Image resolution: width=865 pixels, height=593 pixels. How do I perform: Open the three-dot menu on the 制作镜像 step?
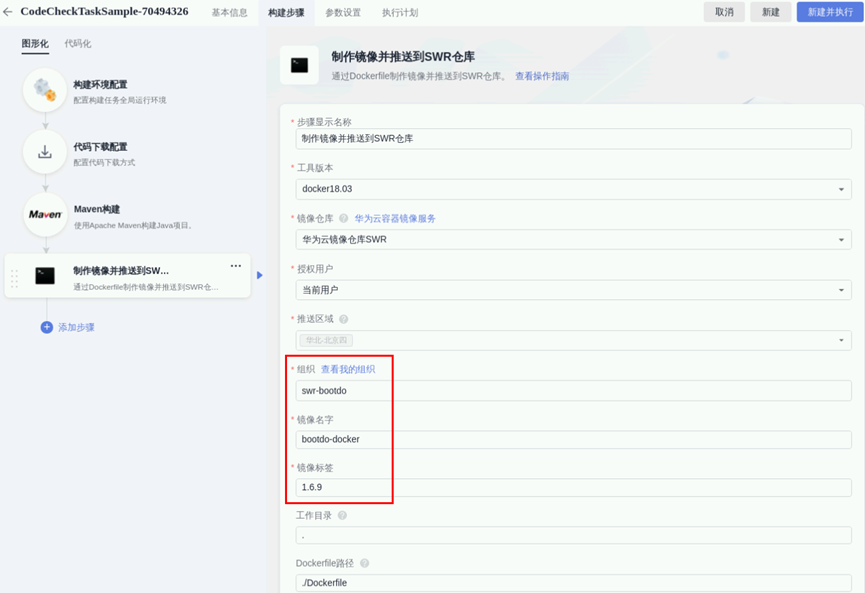coord(236,266)
